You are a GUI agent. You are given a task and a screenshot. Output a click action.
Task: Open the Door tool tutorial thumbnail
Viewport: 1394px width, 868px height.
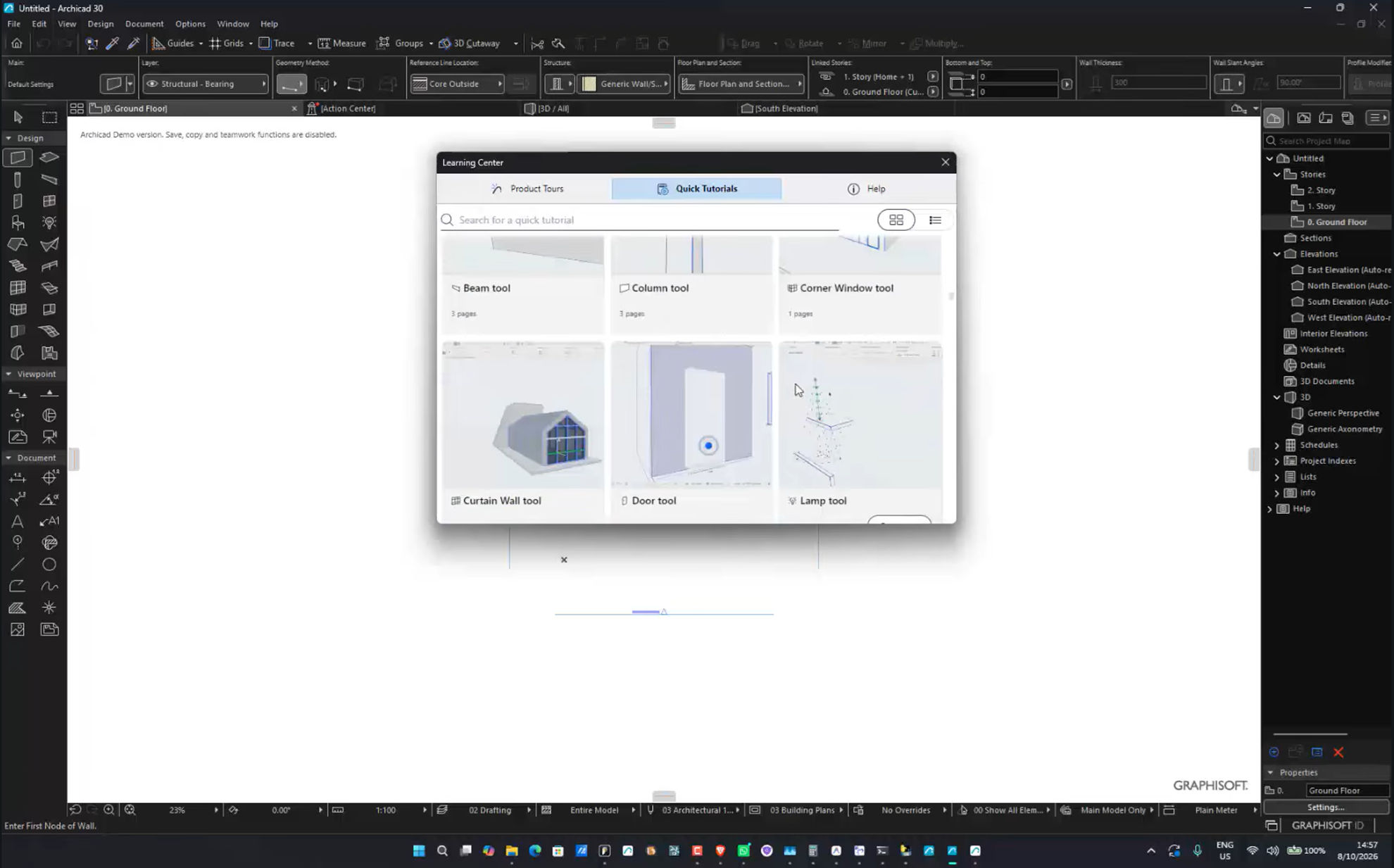691,415
